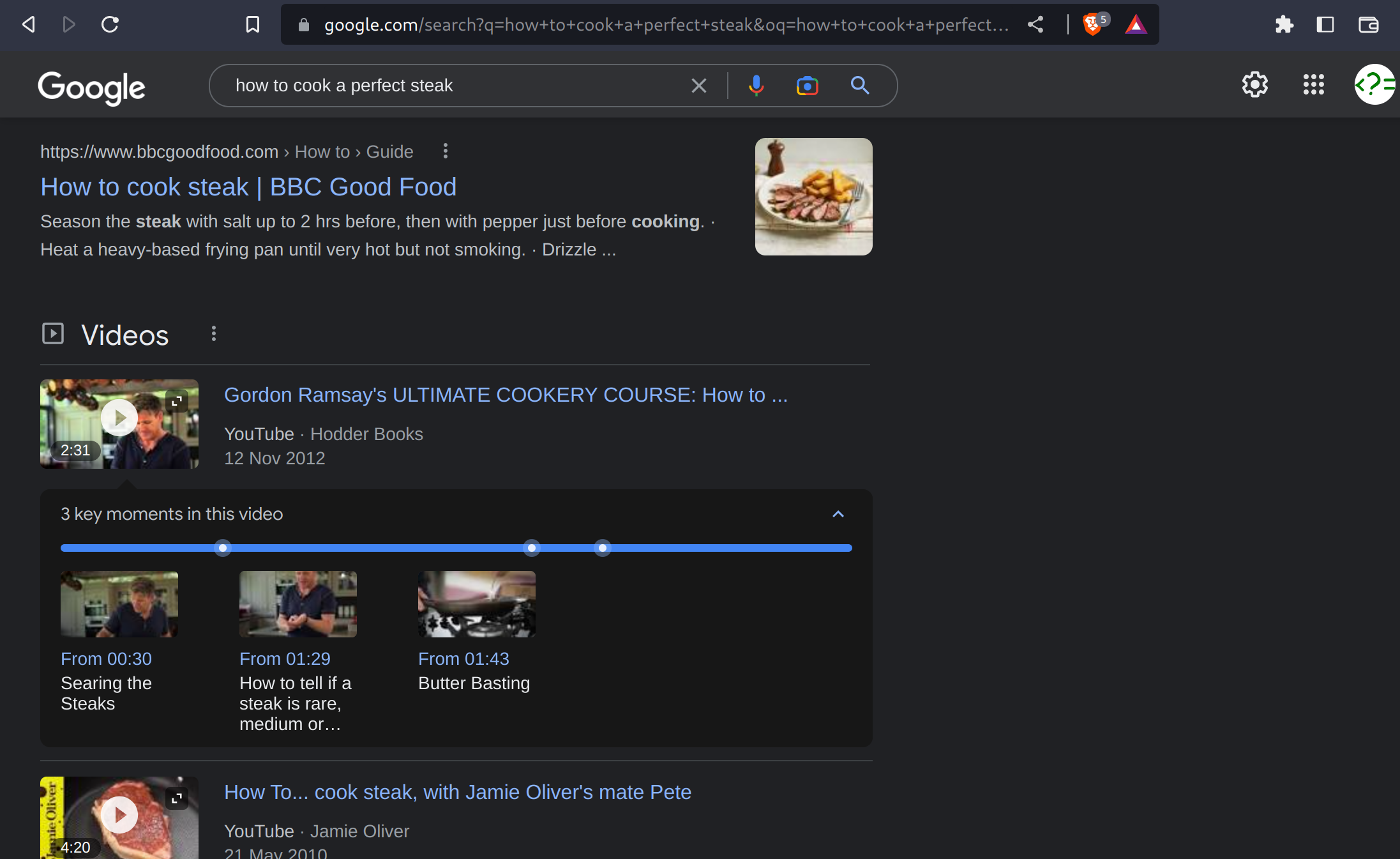Screen dimensions: 1400x859
Task: Open Google Lens image search
Action: click(x=807, y=85)
